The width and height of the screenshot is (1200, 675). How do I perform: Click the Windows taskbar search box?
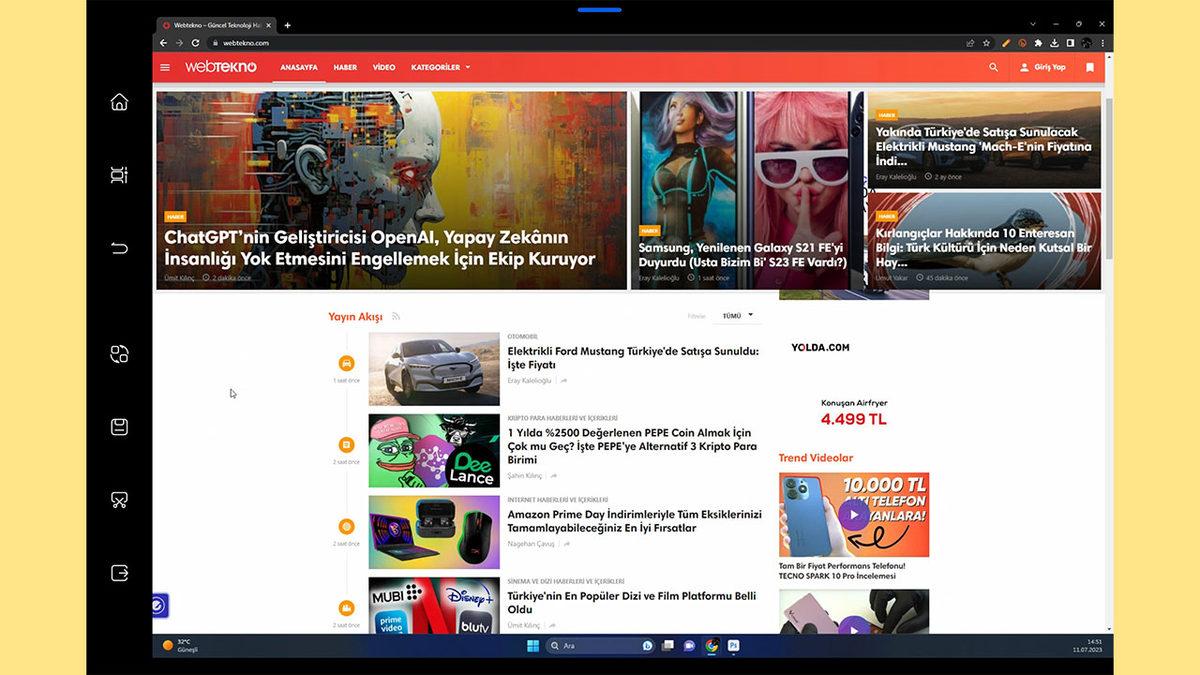point(598,646)
